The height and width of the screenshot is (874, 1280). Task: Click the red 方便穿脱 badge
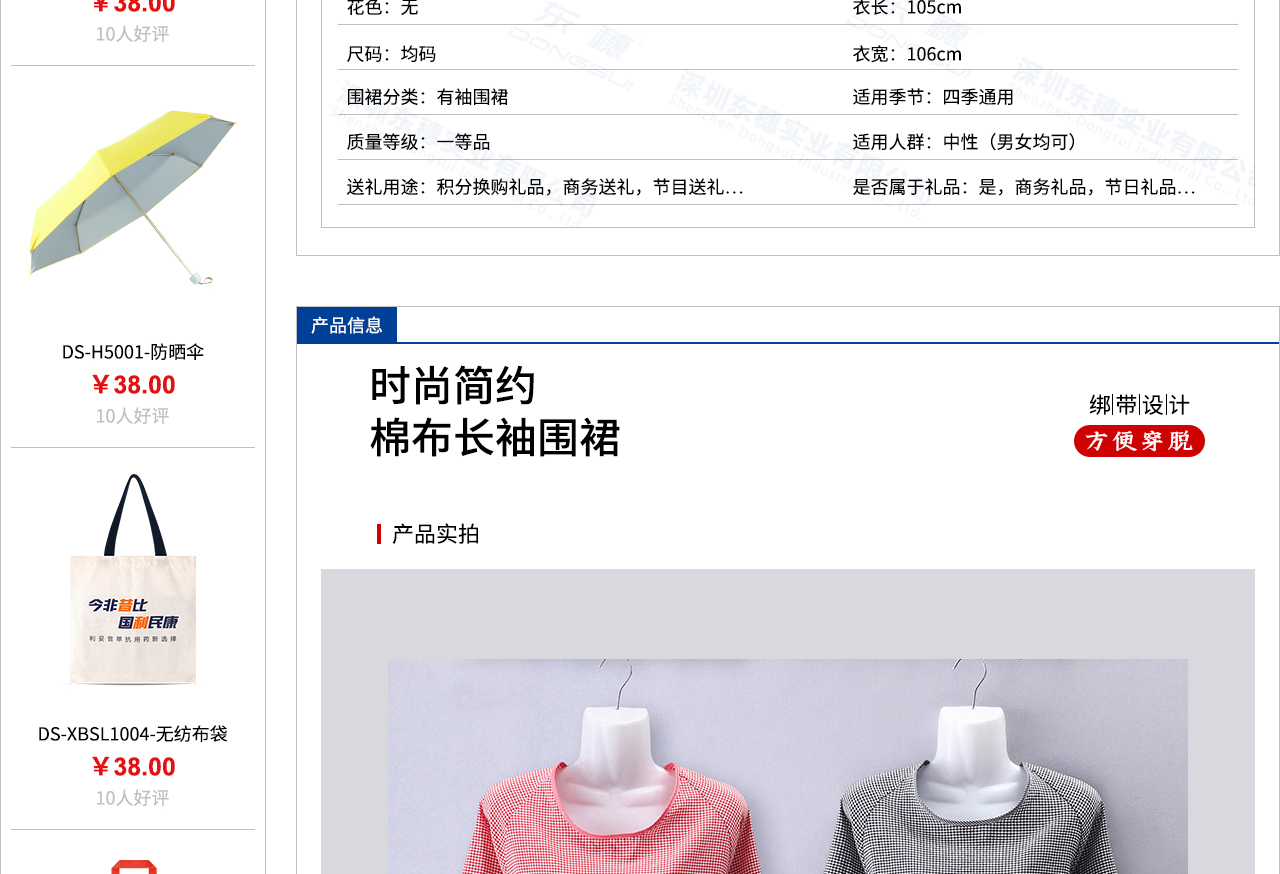[x=1139, y=441]
